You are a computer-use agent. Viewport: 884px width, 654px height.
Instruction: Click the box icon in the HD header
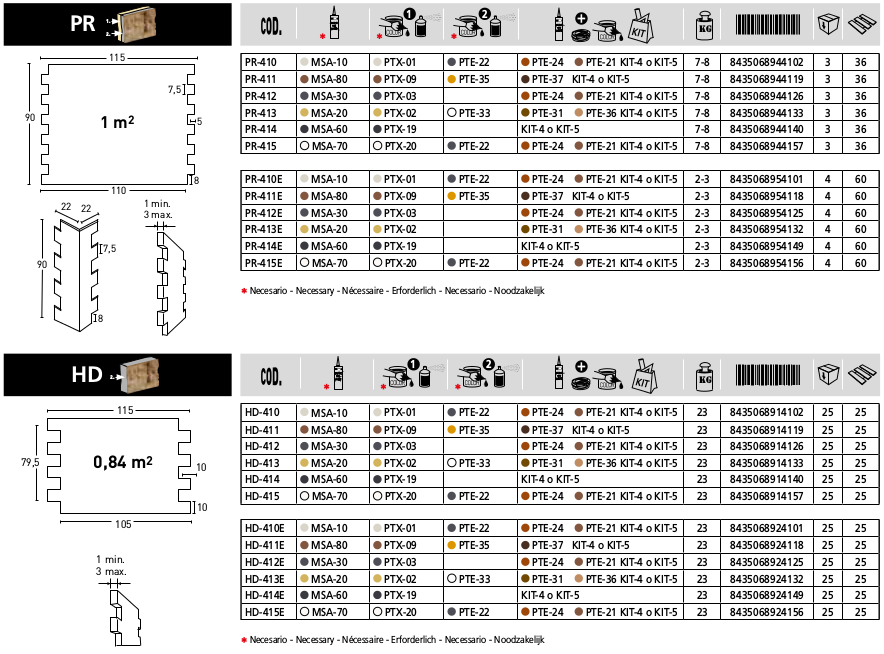(828, 374)
